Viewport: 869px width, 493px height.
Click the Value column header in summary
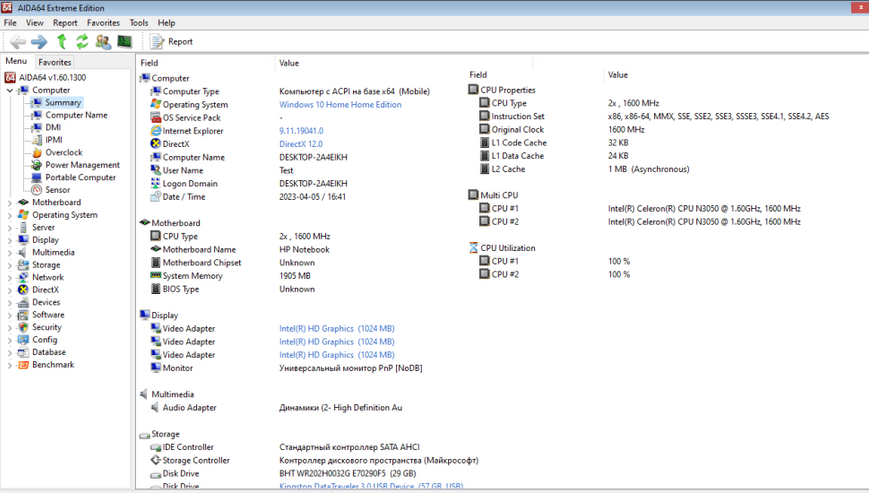289,63
